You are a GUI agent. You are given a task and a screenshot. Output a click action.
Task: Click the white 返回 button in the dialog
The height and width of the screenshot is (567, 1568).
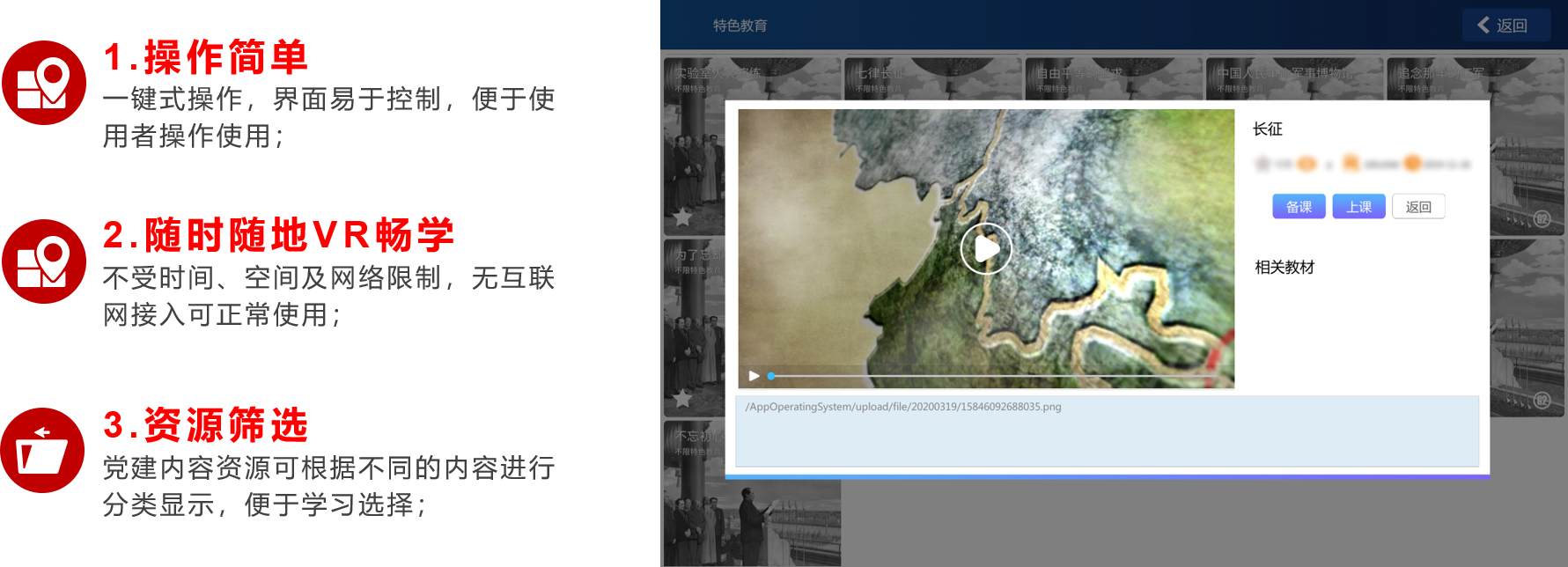pyautogui.click(x=1418, y=207)
